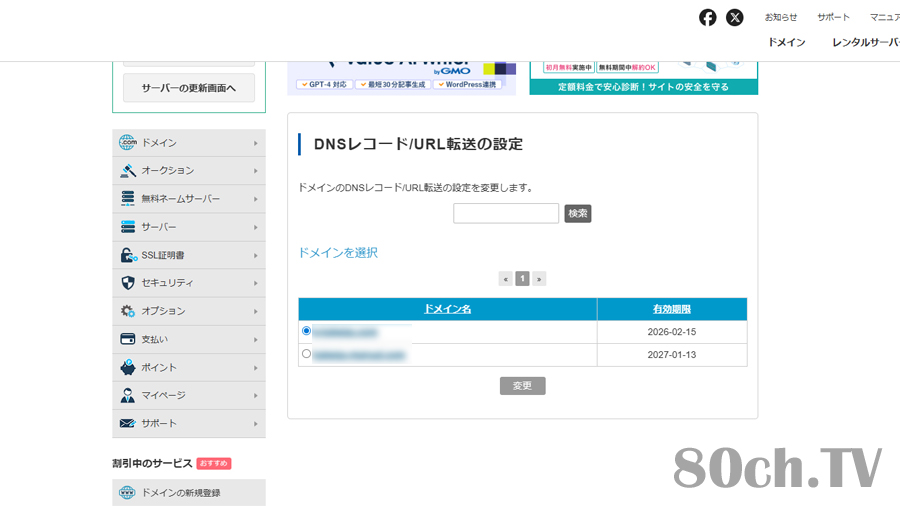This screenshot has height=506, width=900.
Task: Expand the サーバー sidebar arrow
Action: pos(255,228)
